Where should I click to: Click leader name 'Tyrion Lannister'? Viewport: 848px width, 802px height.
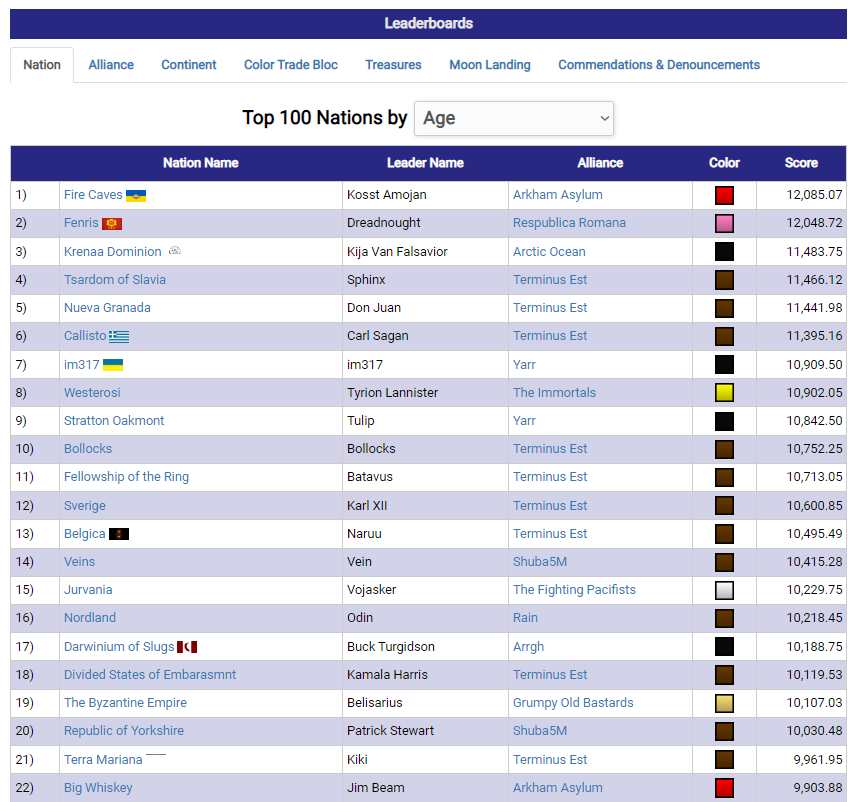point(393,393)
